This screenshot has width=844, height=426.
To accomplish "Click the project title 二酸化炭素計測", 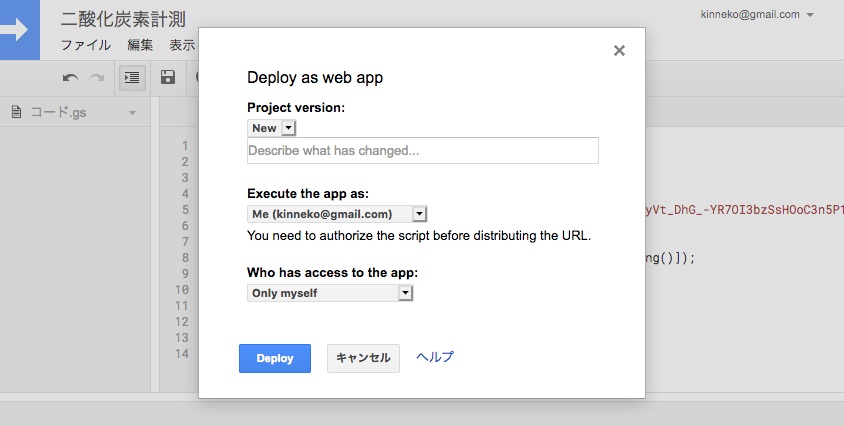I will pyautogui.click(x=123, y=19).
